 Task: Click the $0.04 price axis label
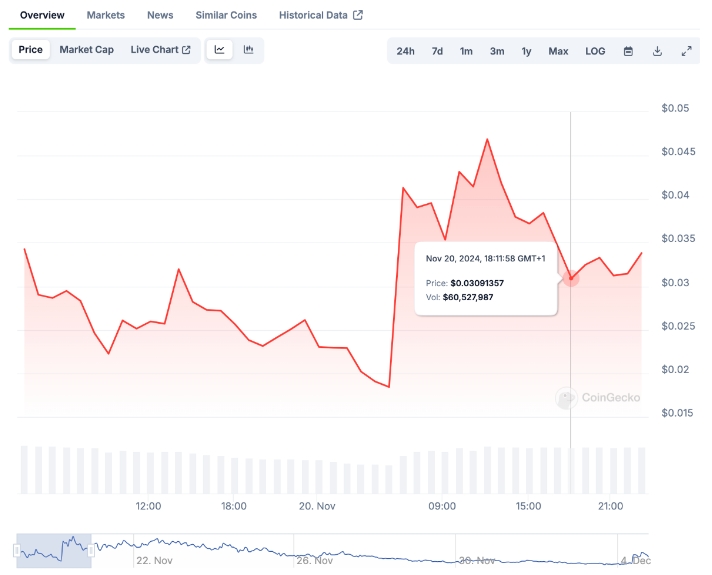pos(675,195)
